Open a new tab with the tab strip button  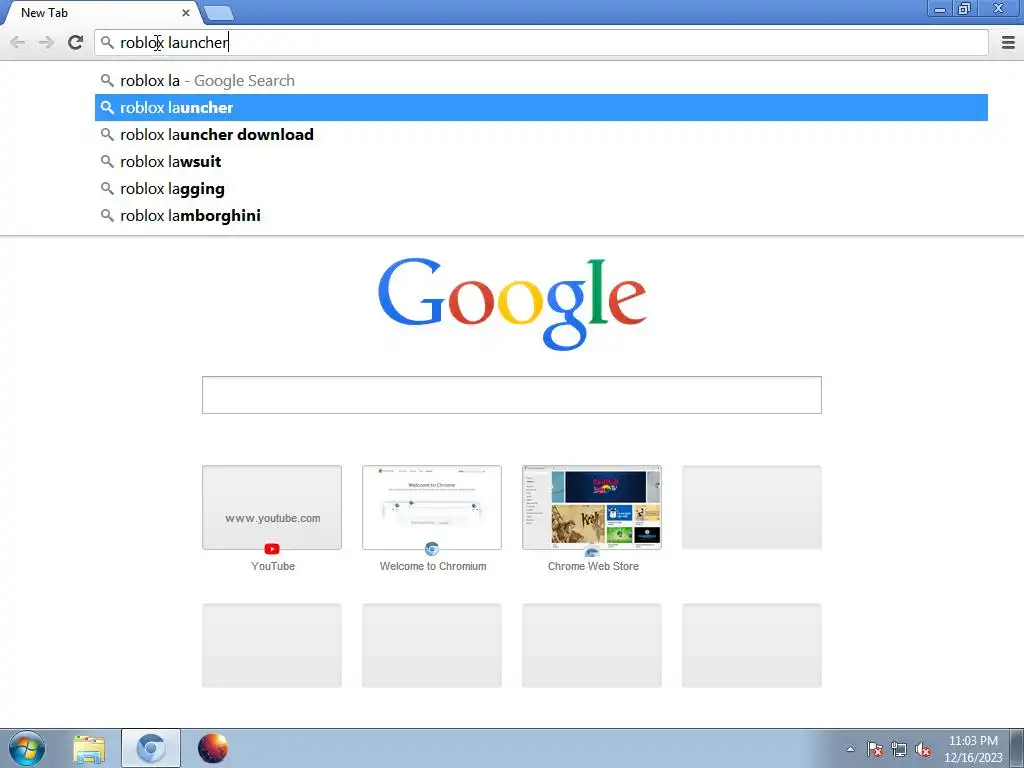click(x=218, y=13)
